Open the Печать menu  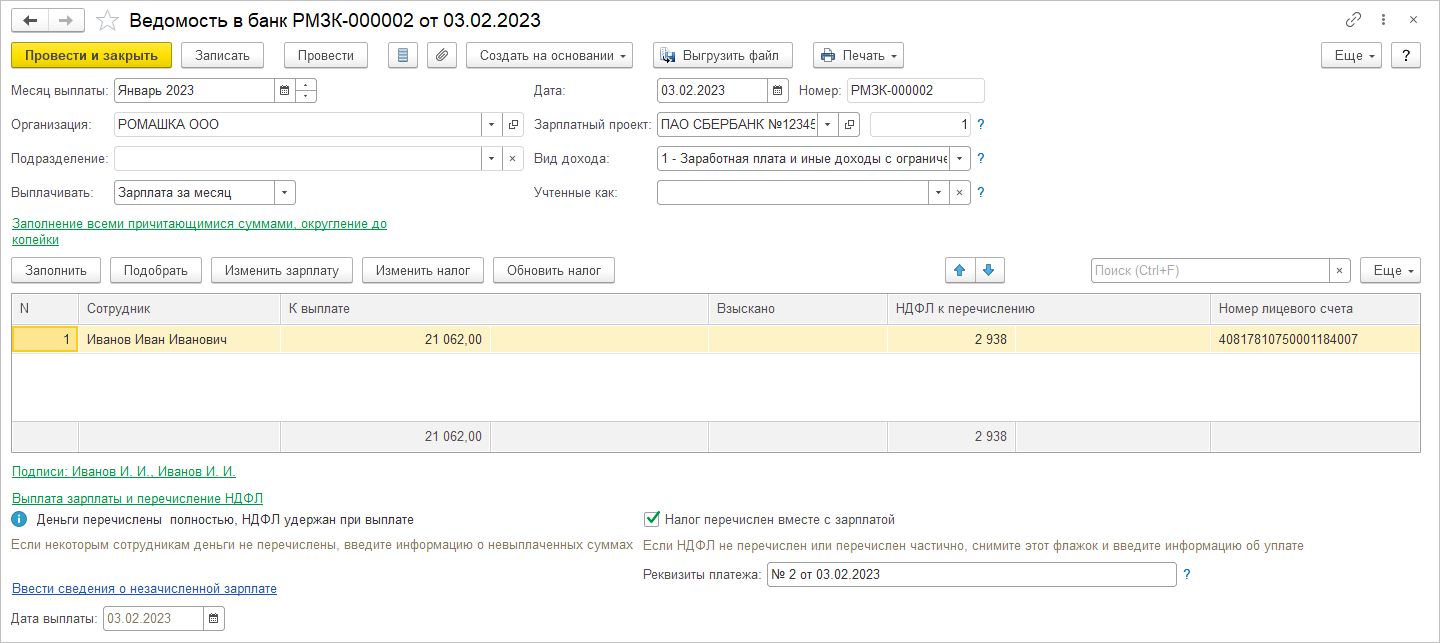click(x=858, y=55)
